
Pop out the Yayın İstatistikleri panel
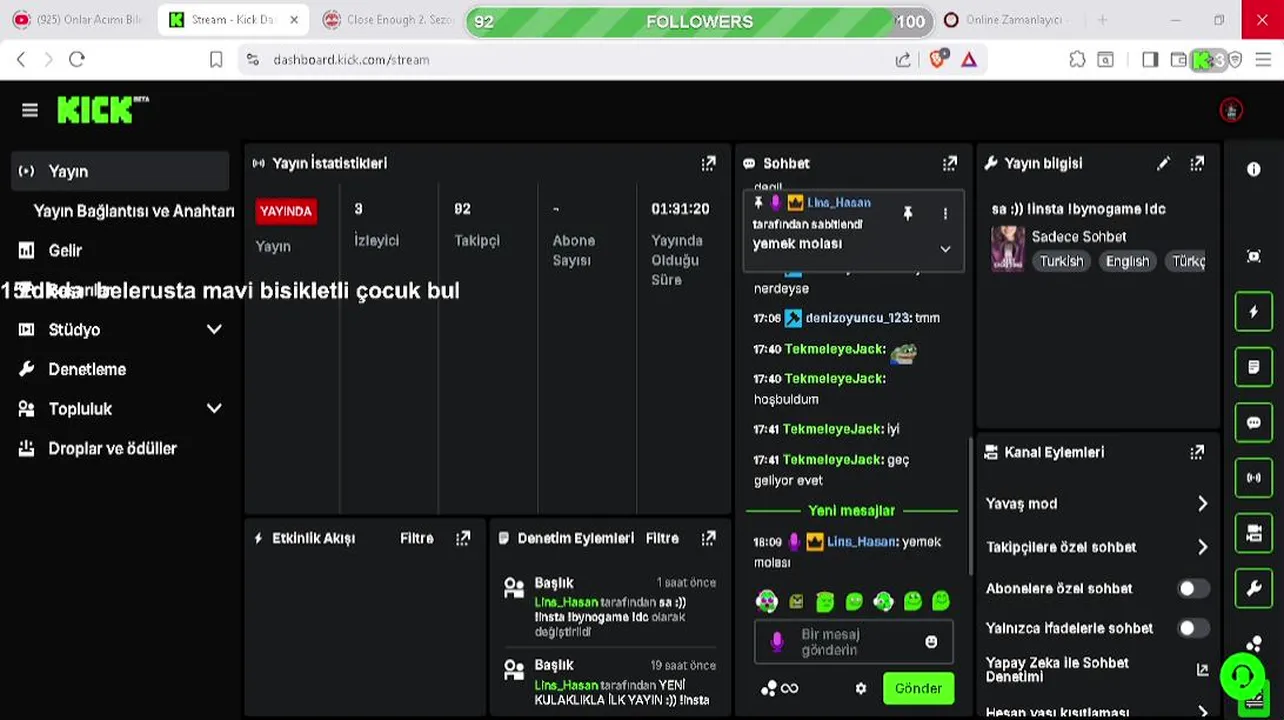(708, 163)
